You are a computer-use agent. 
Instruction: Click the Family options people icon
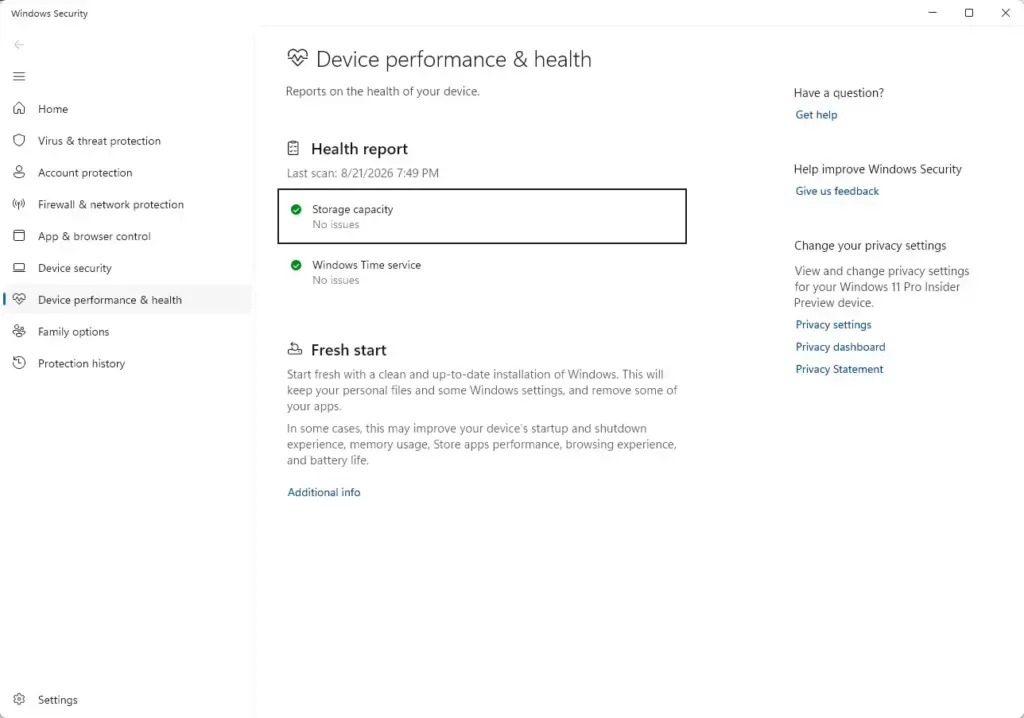click(x=19, y=331)
